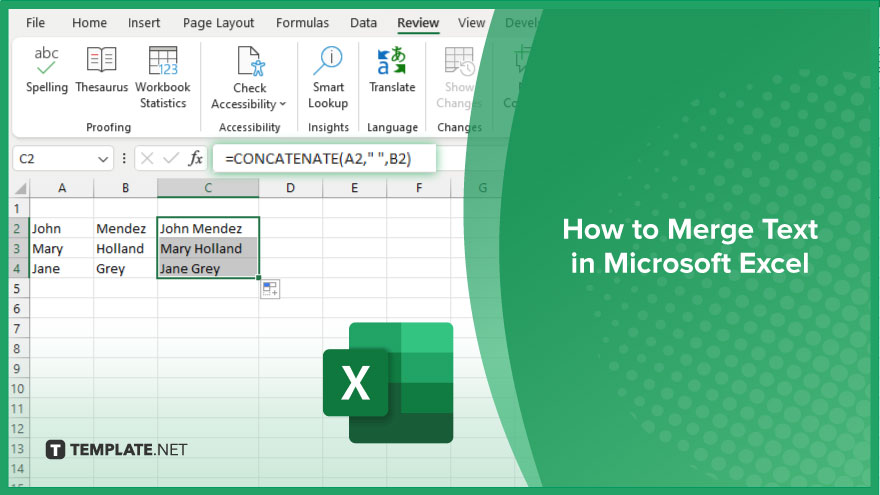Image resolution: width=880 pixels, height=495 pixels.
Task: Select column A header
Action: pyautogui.click(x=62, y=188)
